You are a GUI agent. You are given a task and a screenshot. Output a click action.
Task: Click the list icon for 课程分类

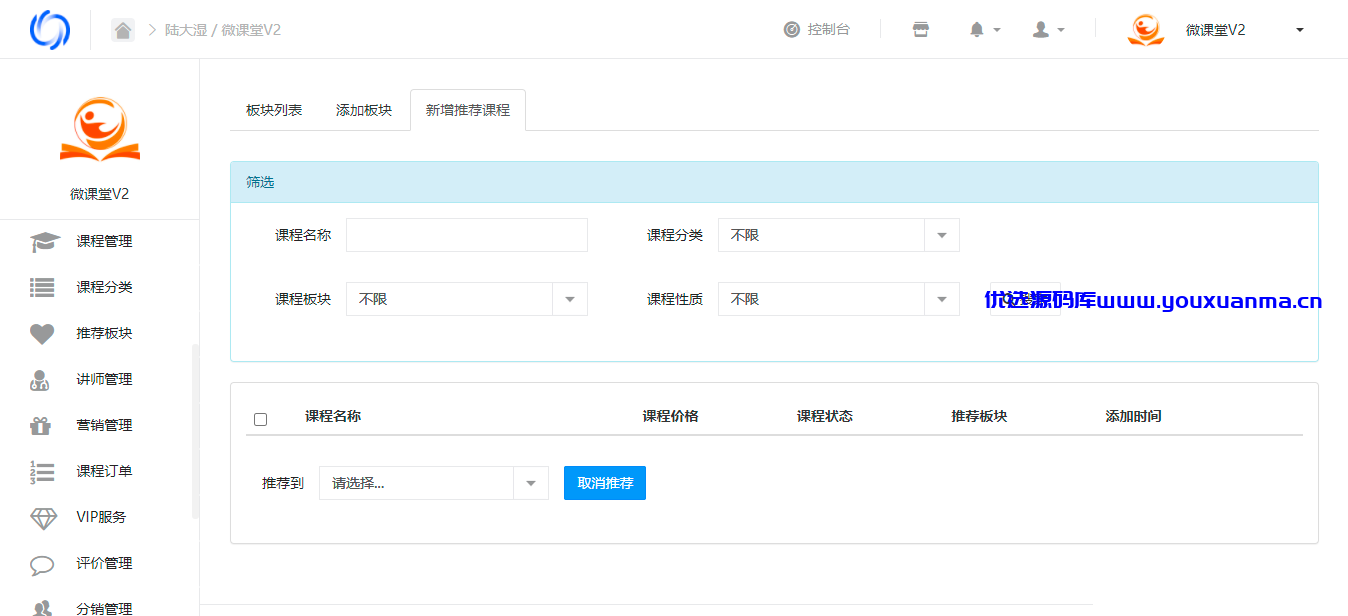coord(42,288)
